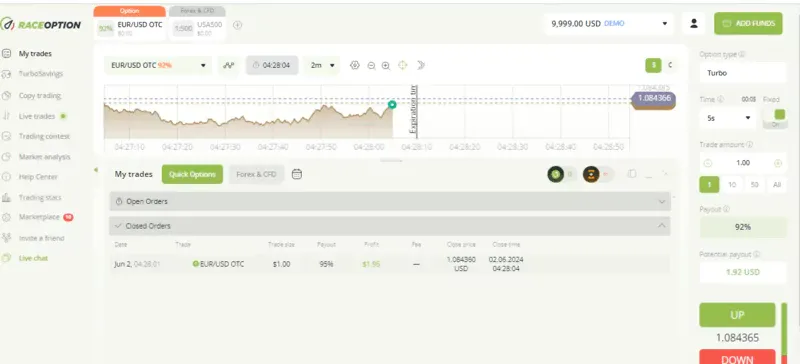Select the USA500 asset tab
The width and height of the screenshot is (800, 364).
tap(196, 29)
